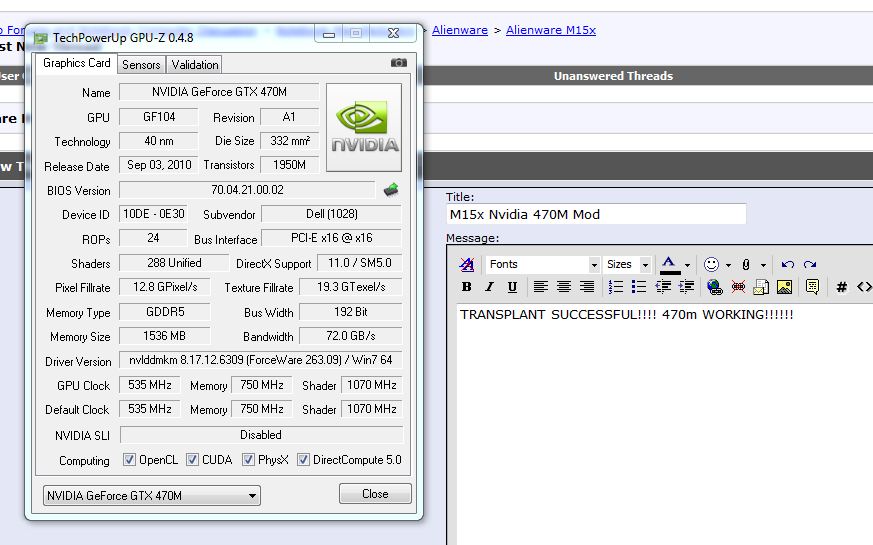The height and width of the screenshot is (545, 873).
Task: Click the BIOS save chip icon
Action: (391, 190)
